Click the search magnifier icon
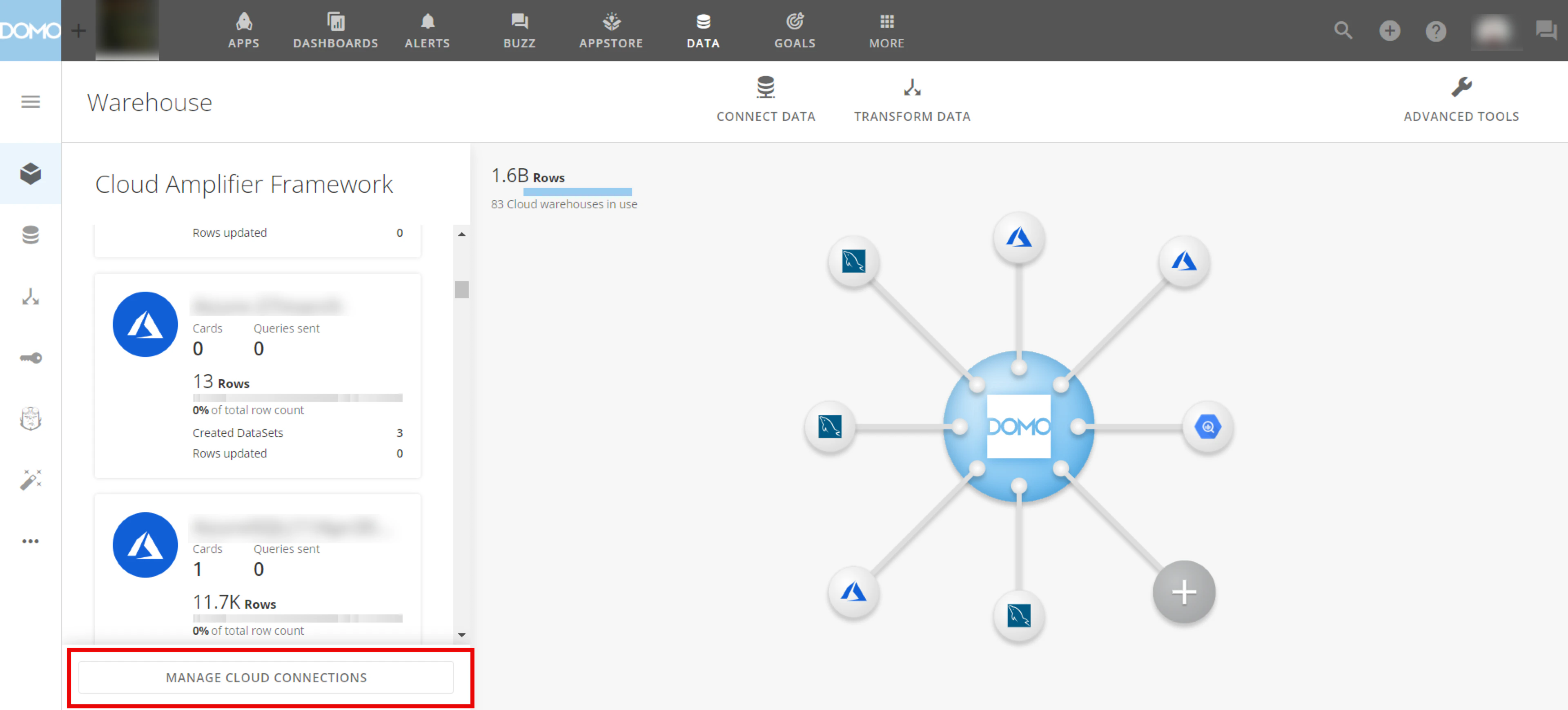 (x=1343, y=31)
